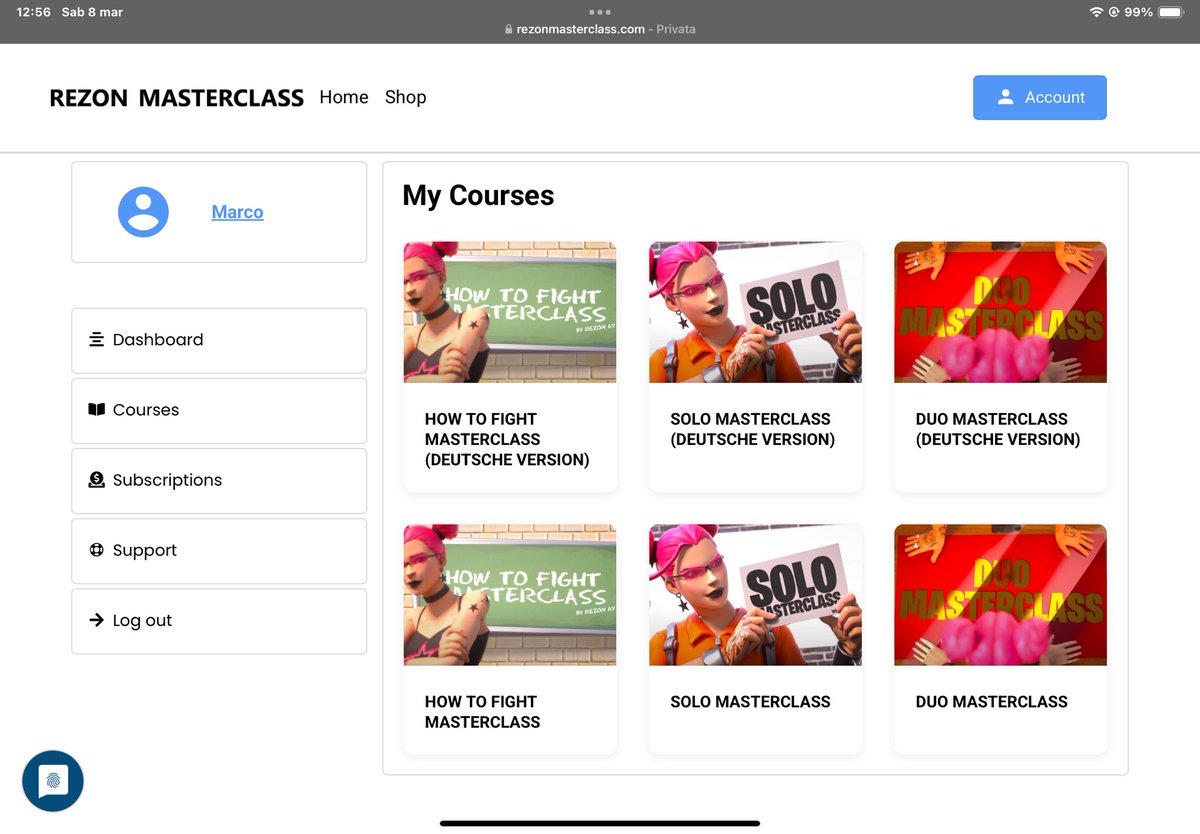Open HOW TO FIGHT MASTERCLASS (DEUTSCHE VERSION) title

tap(507, 439)
